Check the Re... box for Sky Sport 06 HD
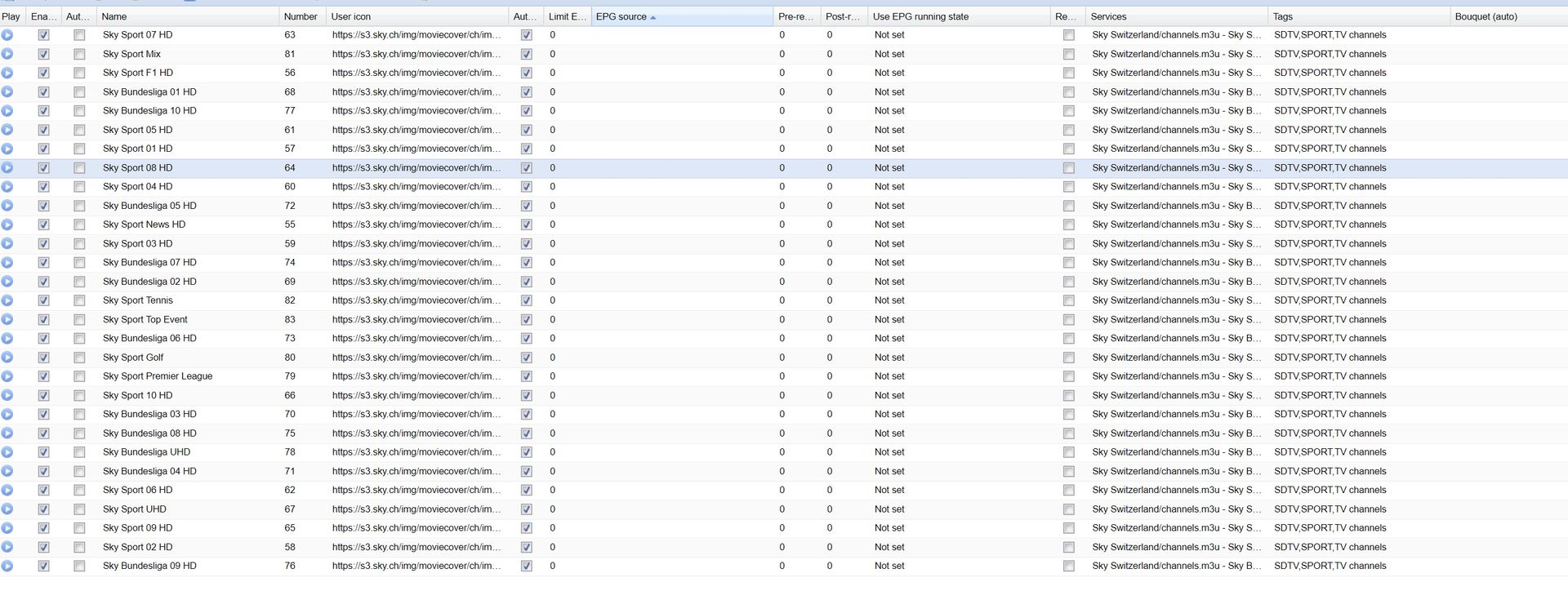The width and height of the screenshot is (1568, 591). coord(1069,491)
